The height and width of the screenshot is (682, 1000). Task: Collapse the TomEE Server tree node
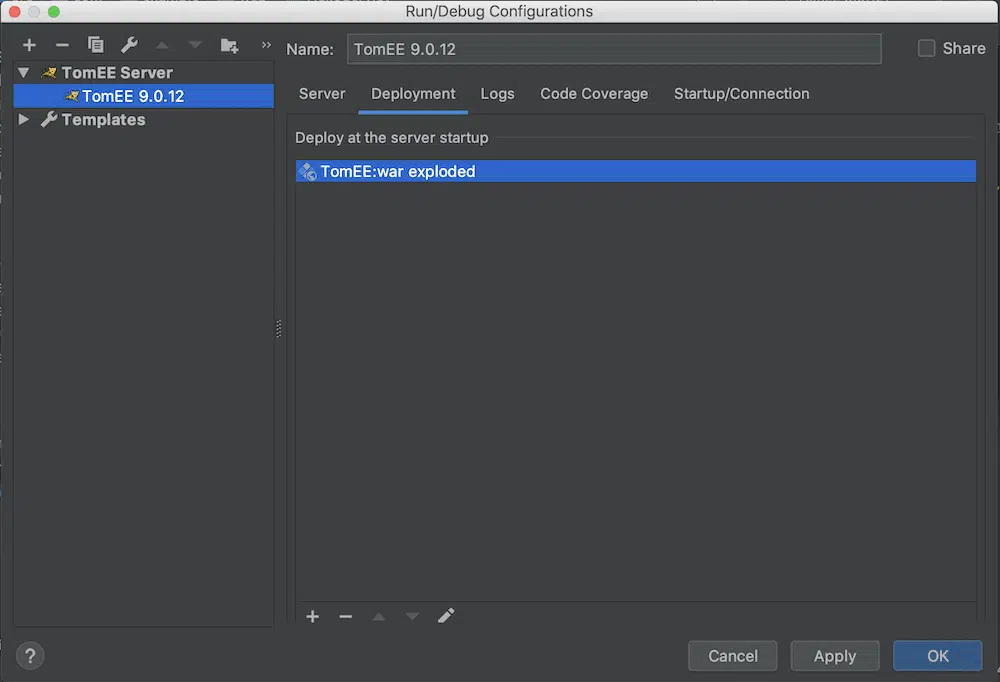pyautogui.click(x=24, y=73)
